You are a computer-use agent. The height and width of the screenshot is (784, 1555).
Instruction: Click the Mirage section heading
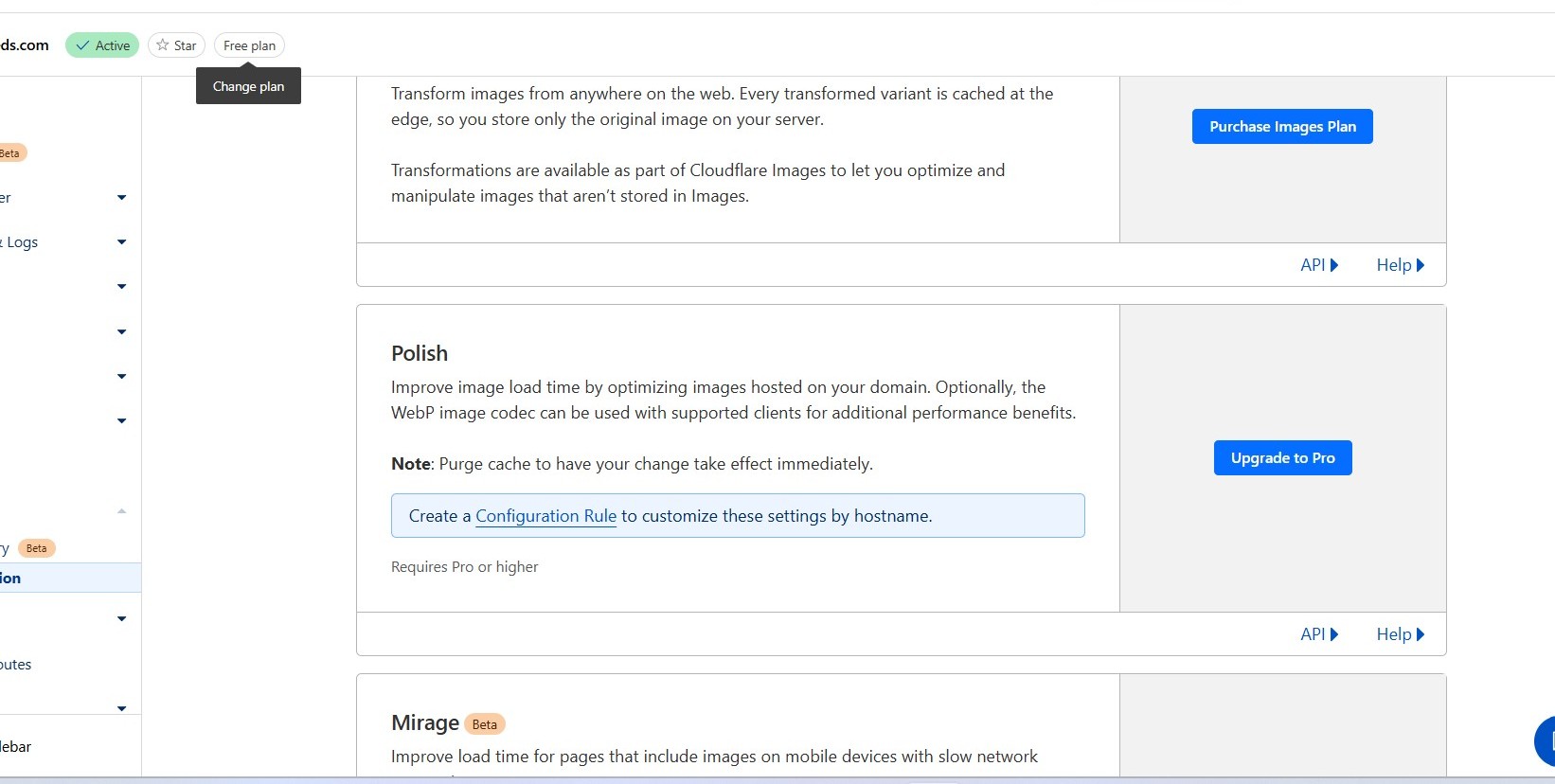pyautogui.click(x=425, y=723)
